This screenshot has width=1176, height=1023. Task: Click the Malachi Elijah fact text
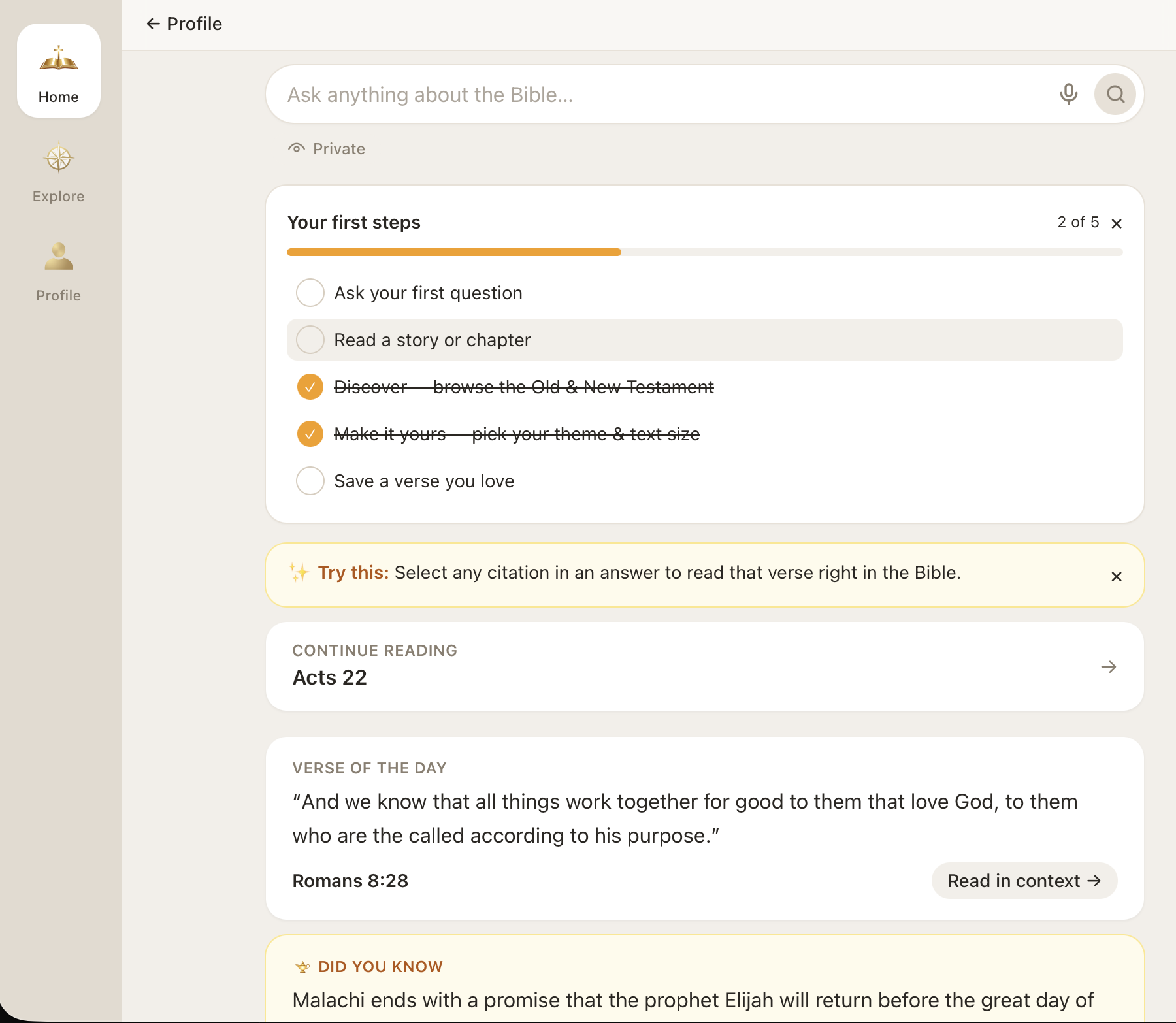(x=693, y=1000)
